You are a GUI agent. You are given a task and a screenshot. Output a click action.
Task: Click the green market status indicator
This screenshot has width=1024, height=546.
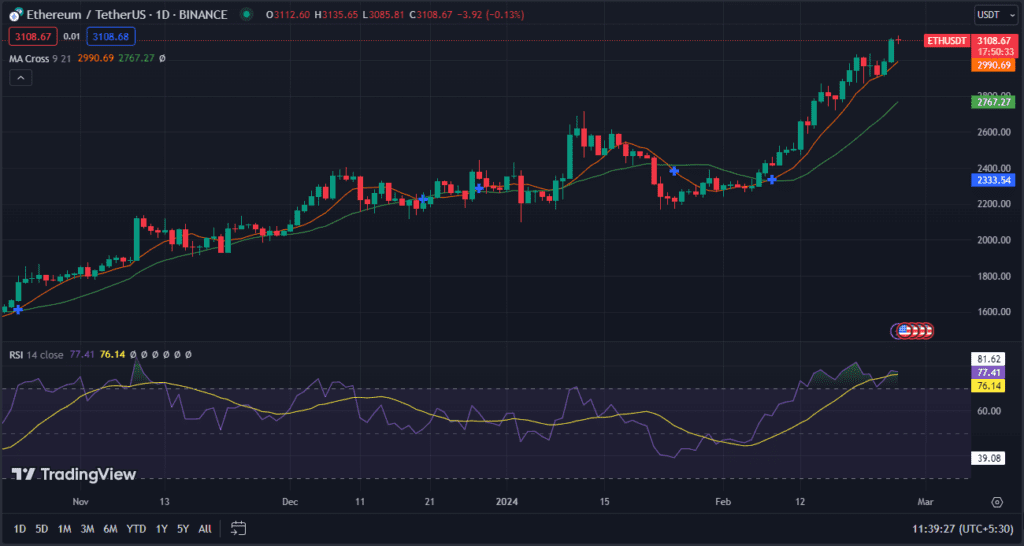tap(246, 14)
